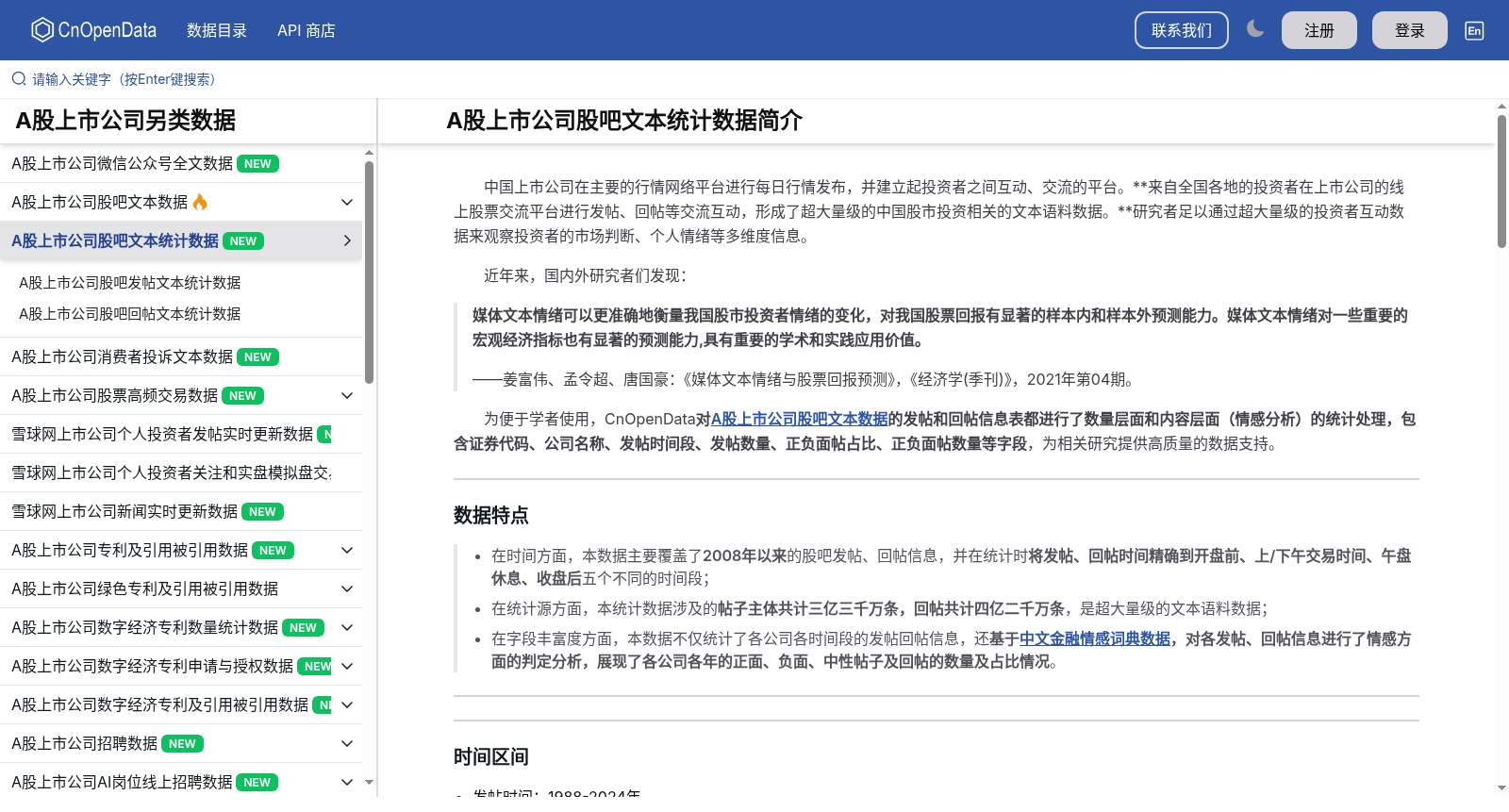Expand A股上市公司股吧文本数据 chevron
The height and width of the screenshot is (812, 1509).
click(347, 202)
